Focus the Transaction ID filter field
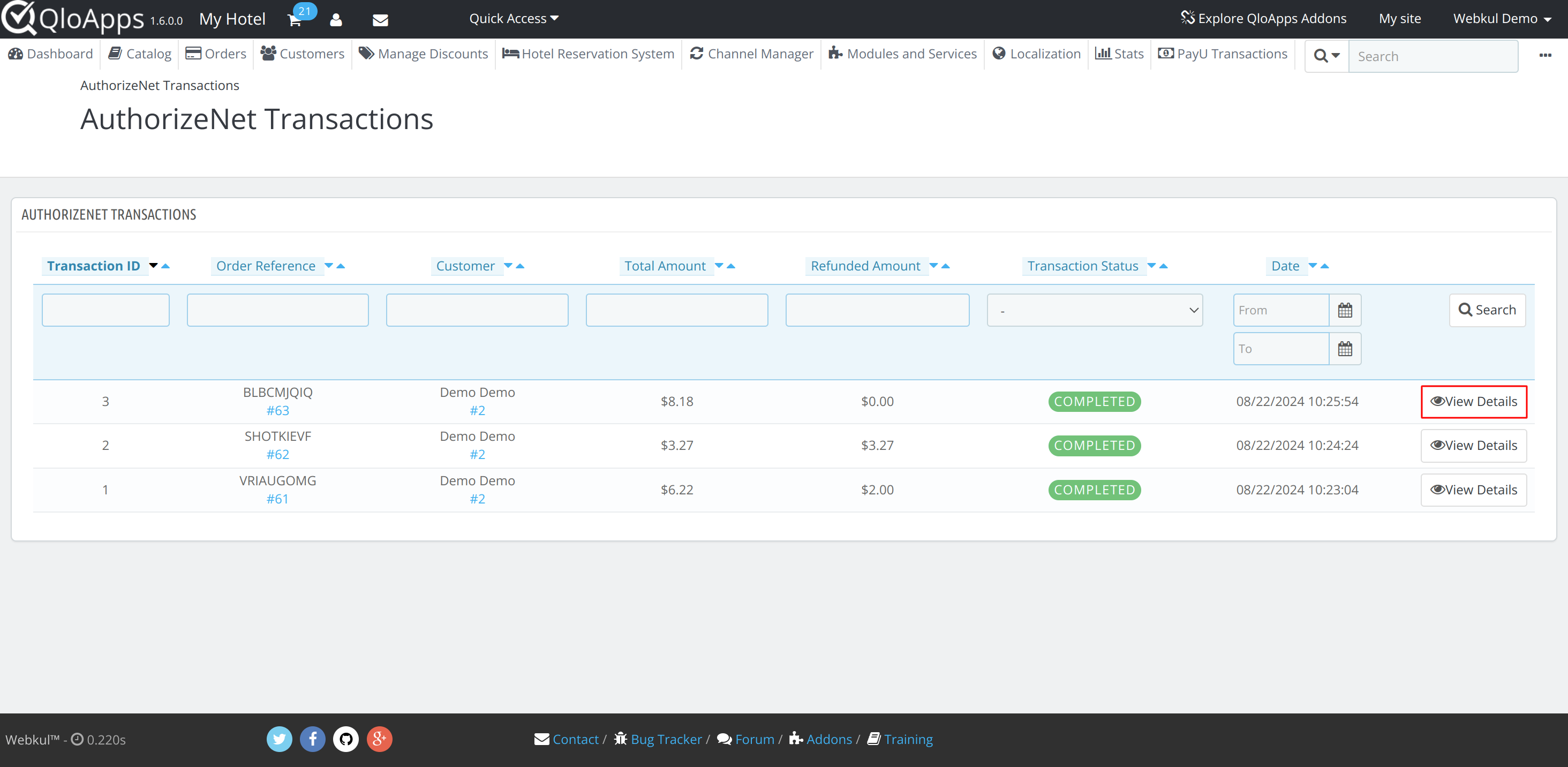Image resolution: width=1568 pixels, height=767 pixels. click(x=106, y=311)
